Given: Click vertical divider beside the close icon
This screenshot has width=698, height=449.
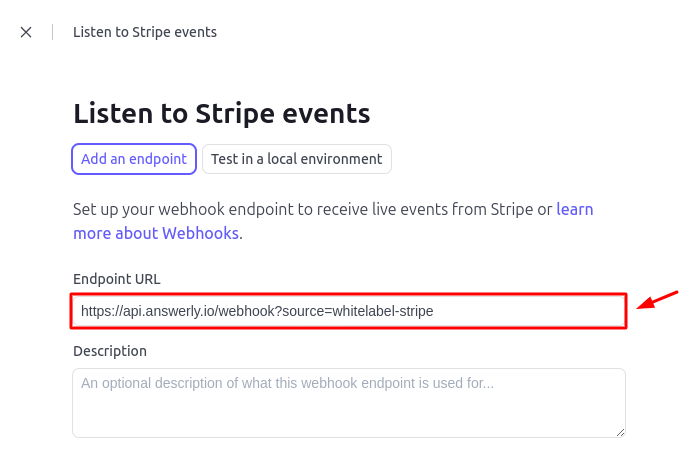Looking at the screenshot, I should (x=53, y=32).
